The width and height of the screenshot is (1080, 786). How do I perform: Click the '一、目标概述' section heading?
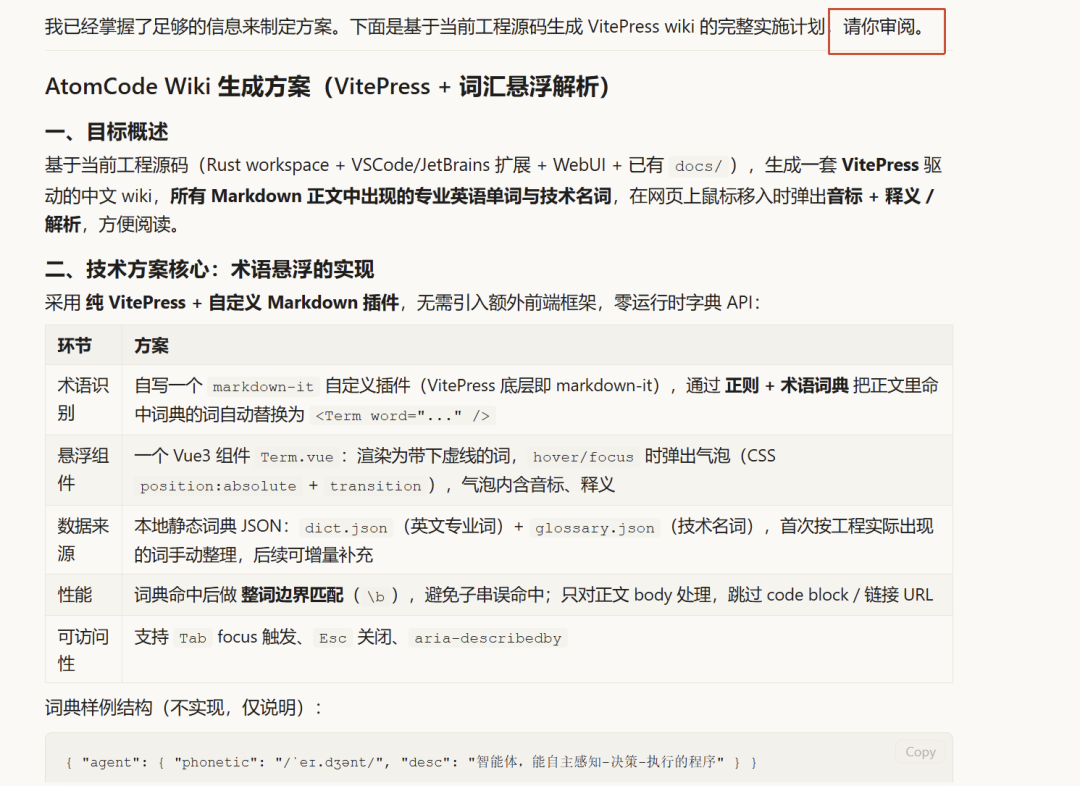click(x=107, y=132)
